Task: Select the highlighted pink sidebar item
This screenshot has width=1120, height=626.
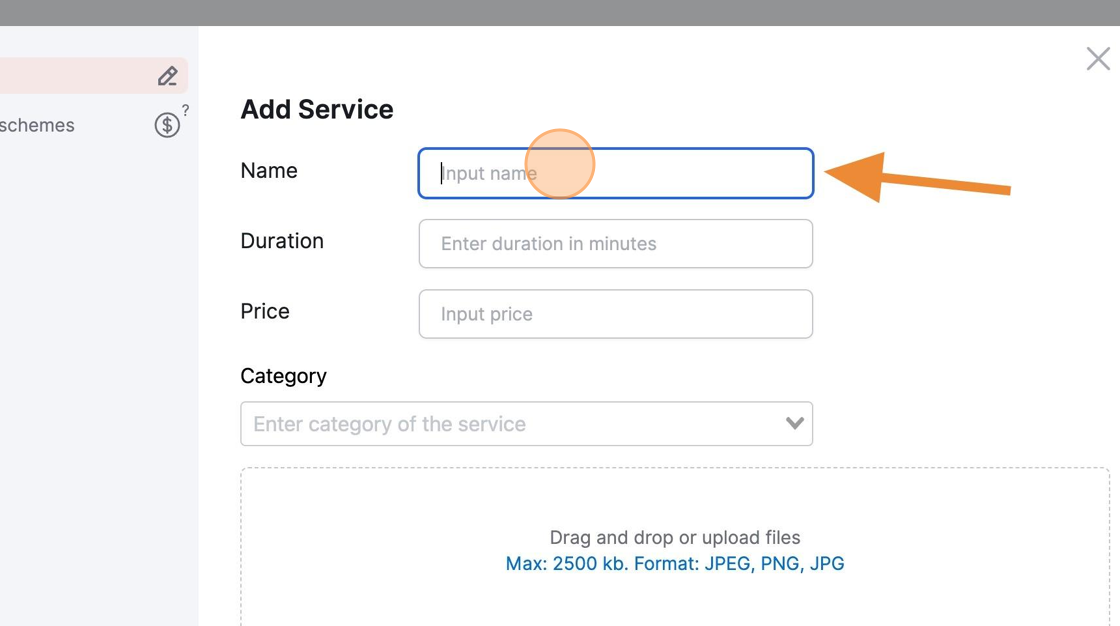Action: 94,76
